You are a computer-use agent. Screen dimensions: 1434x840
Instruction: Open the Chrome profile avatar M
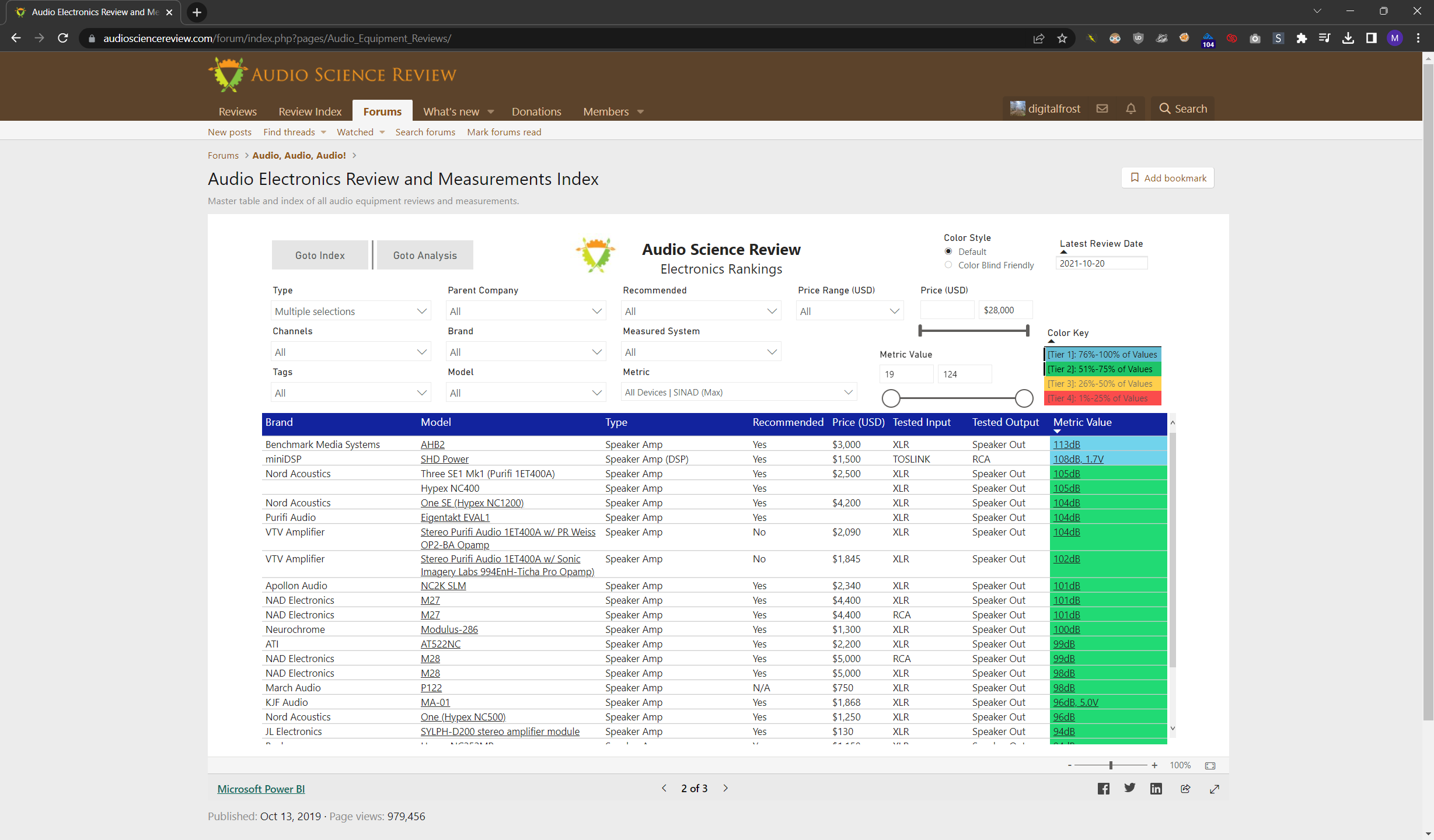click(1395, 38)
